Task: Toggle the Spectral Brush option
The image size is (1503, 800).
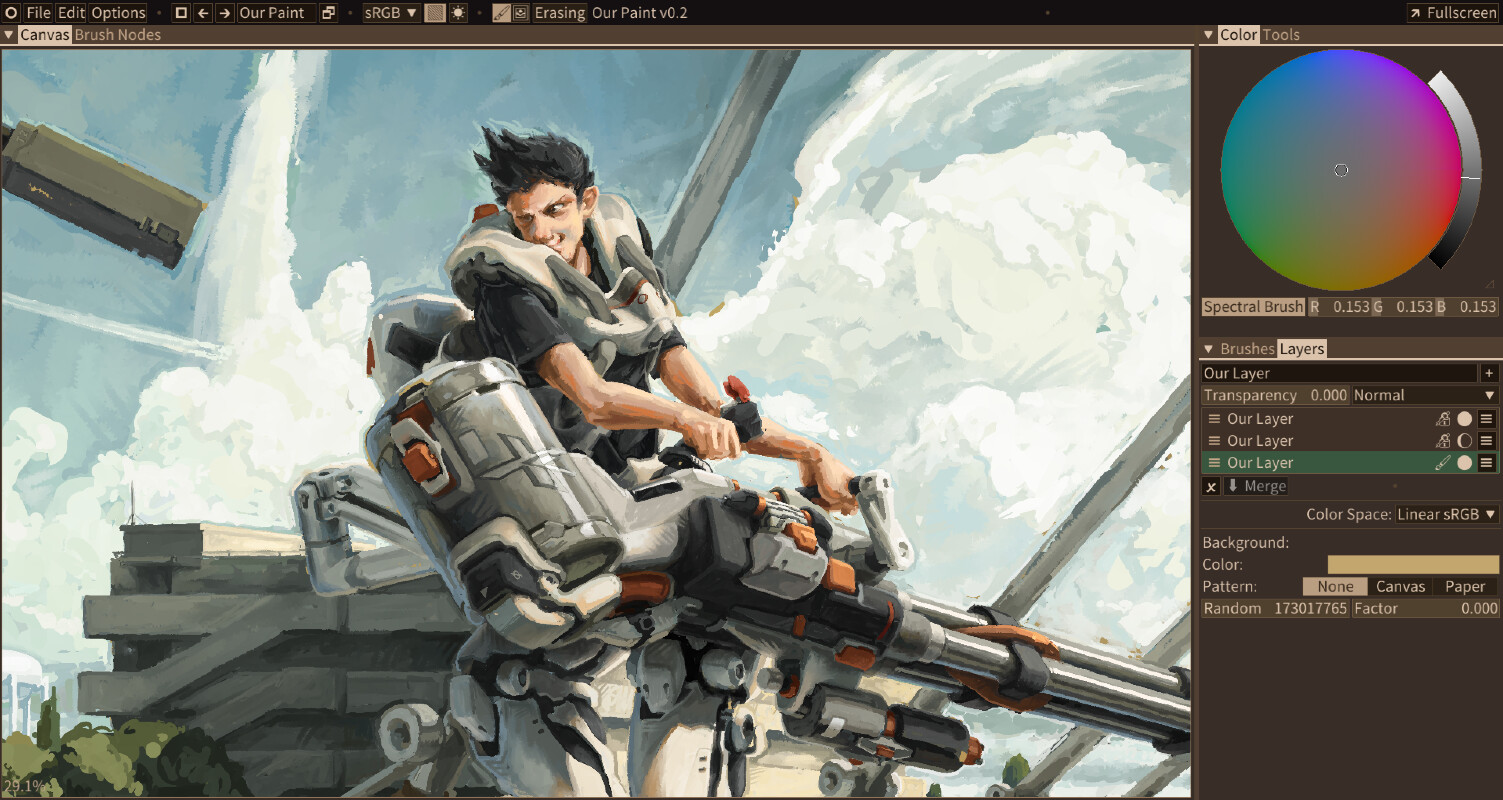Action: [x=1254, y=307]
